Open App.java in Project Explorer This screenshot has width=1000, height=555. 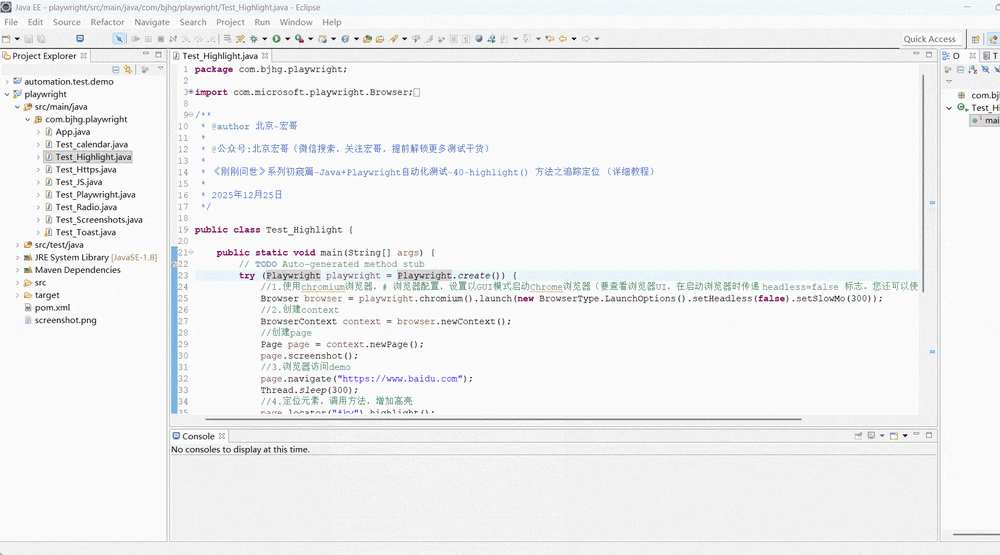72,131
